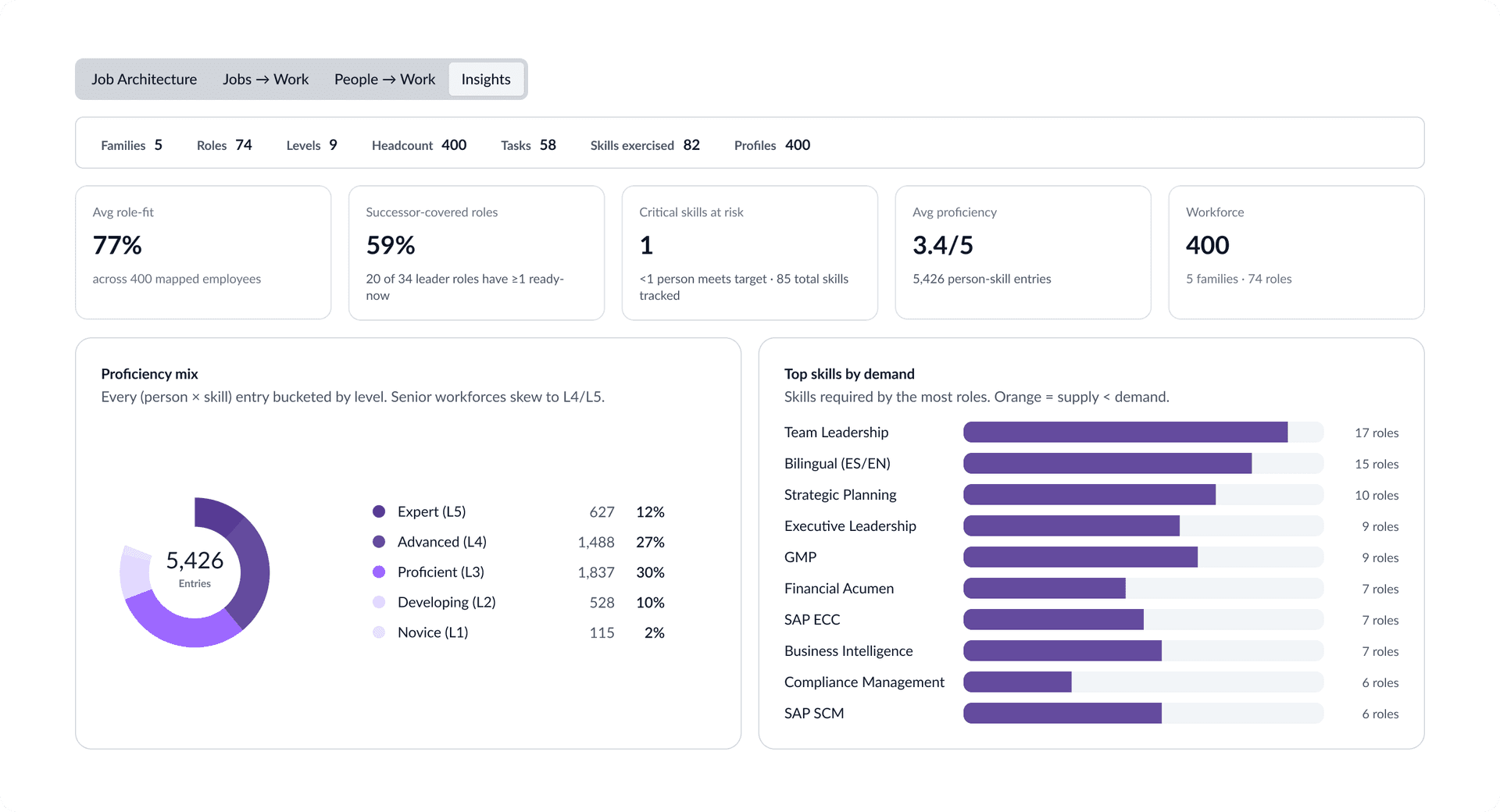This screenshot has width=1500, height=812.
Task: Click the Business Intelligence demand bar
Action: pos(1143,650)
